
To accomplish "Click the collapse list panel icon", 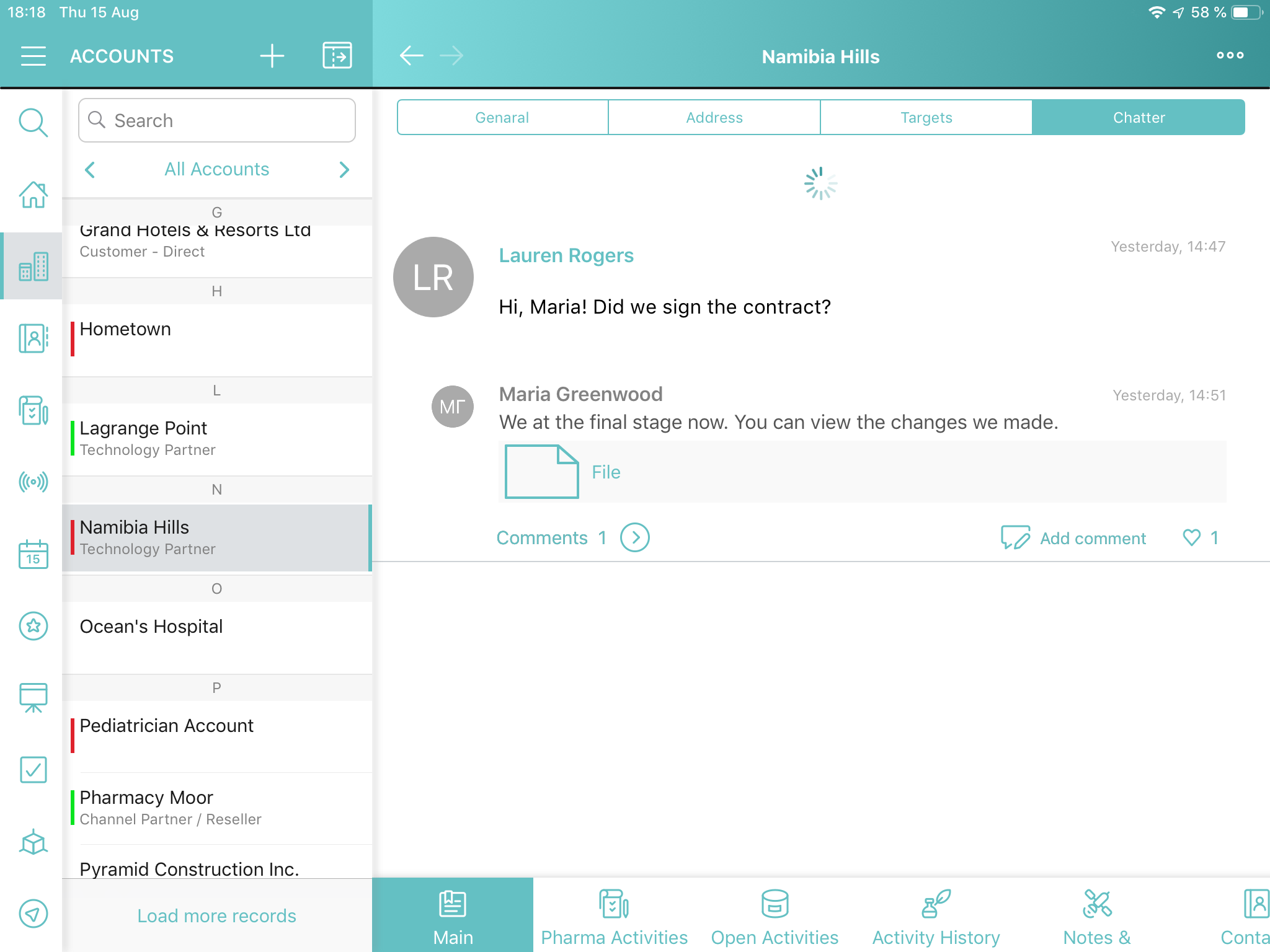I will [337, 56].
